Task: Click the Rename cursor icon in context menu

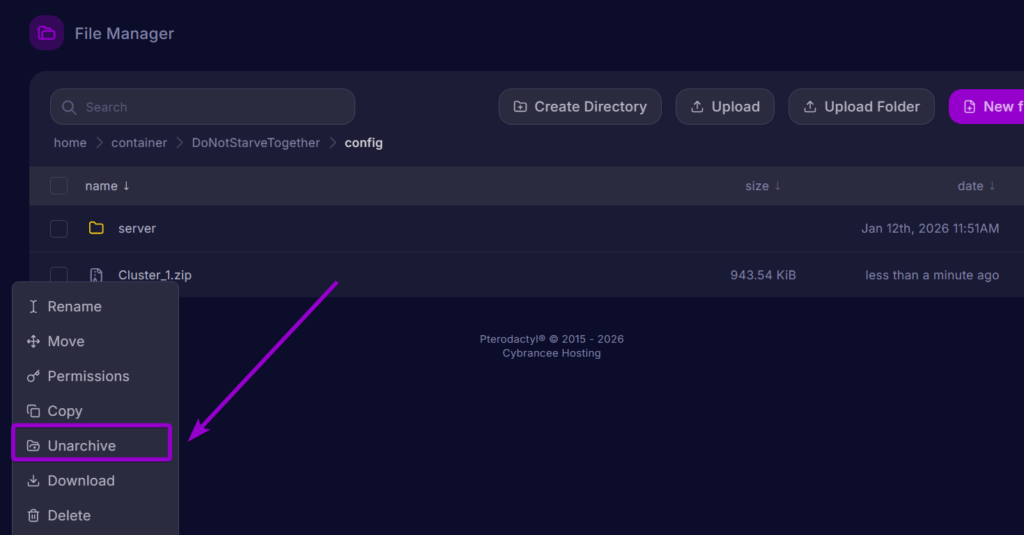Action: pyautogui.click(x=33, y=307)
